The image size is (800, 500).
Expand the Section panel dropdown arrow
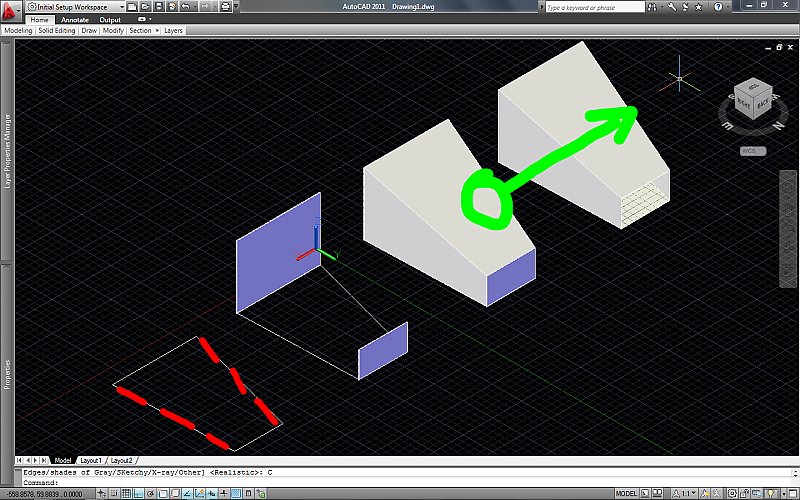tap(157, 31)
